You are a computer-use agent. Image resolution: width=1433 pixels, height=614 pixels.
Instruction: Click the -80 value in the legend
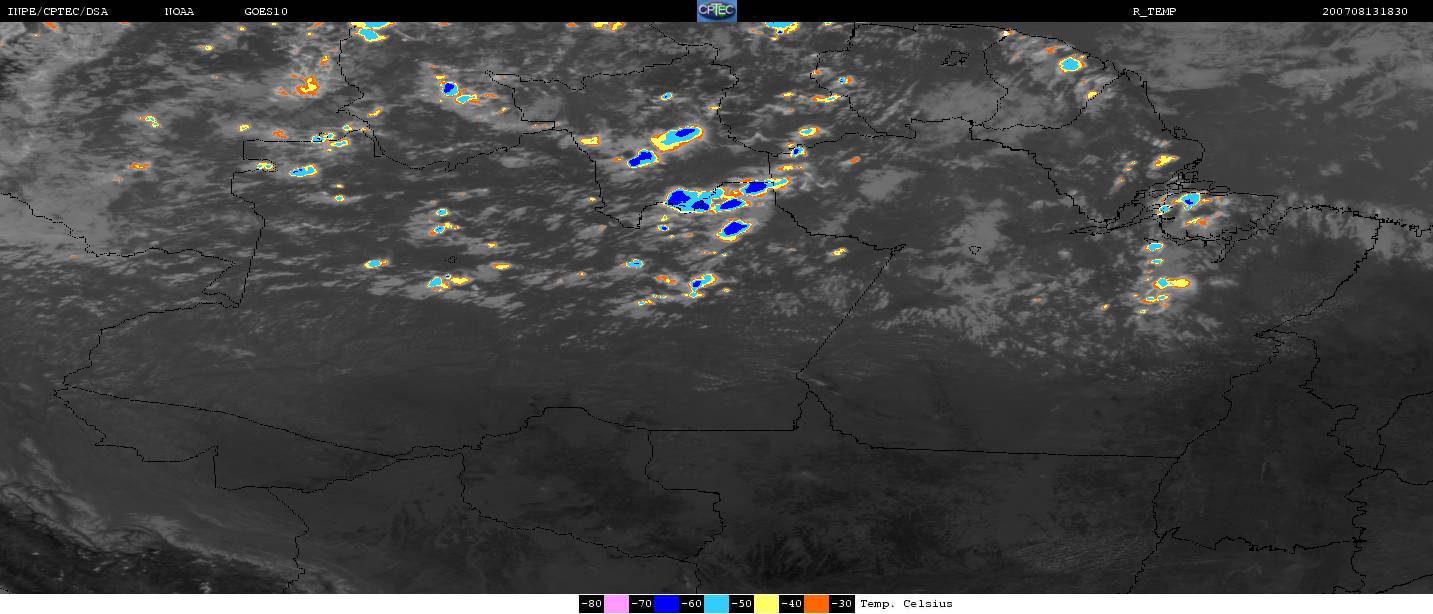tap(591, 604)
